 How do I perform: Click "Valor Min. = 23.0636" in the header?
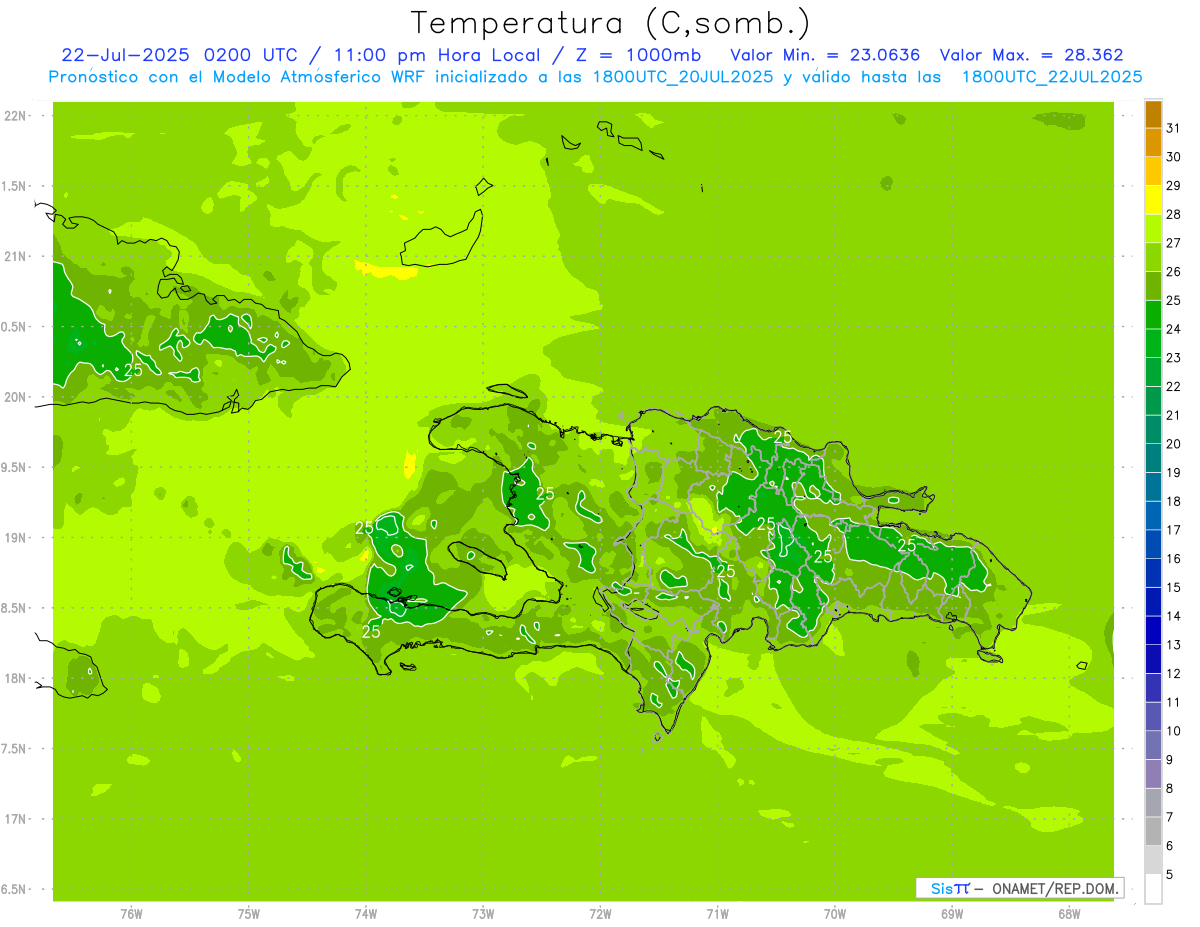[x=825, y=55]
